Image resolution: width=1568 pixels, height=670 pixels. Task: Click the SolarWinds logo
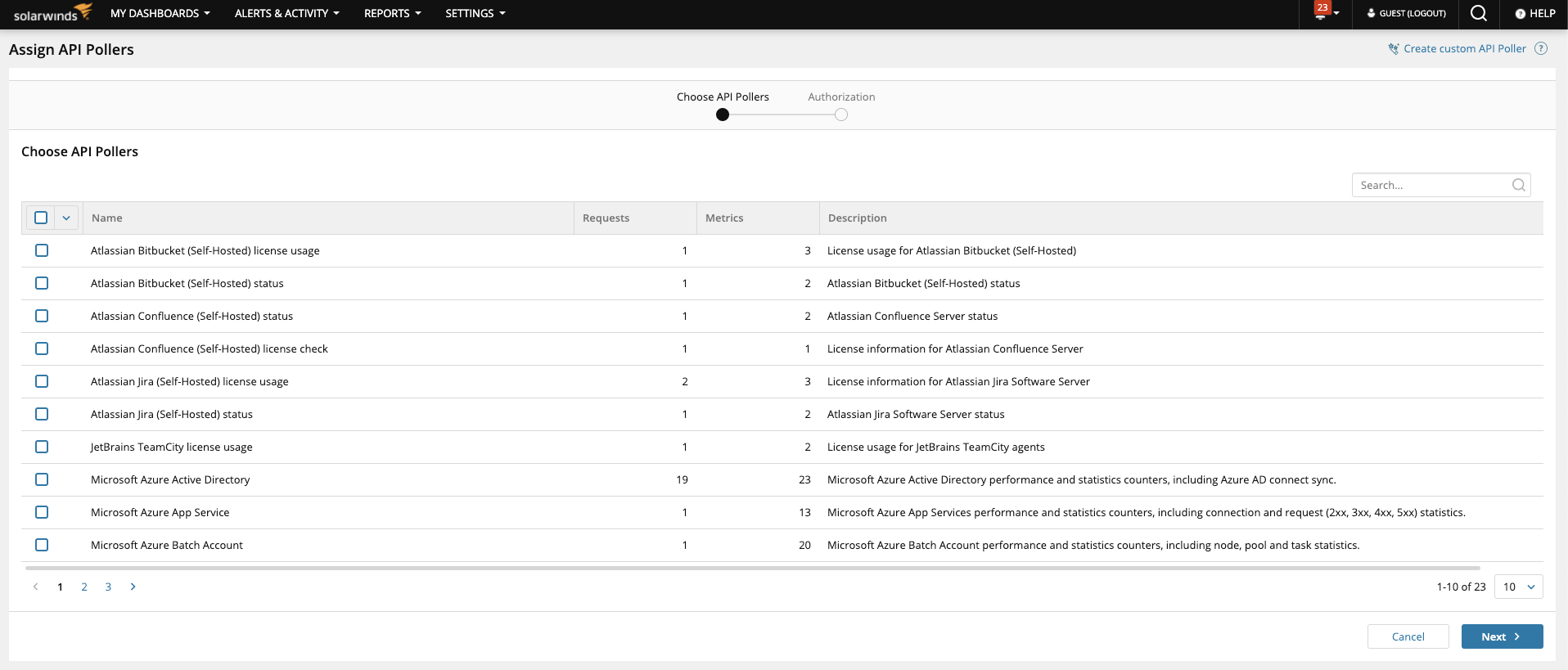pos(52,13)
